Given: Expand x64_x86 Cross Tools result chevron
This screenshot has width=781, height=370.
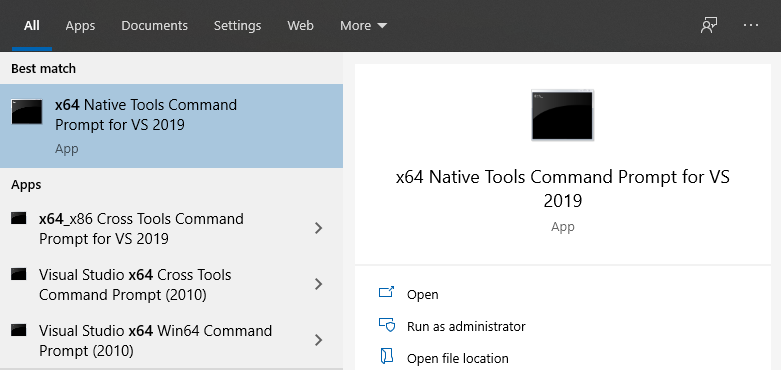Looking at the screenshot, I should pos(319,228).
